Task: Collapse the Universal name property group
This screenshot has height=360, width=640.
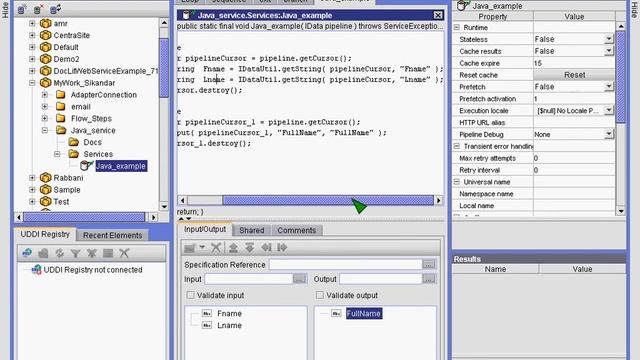Action: [x=457, y=182]
